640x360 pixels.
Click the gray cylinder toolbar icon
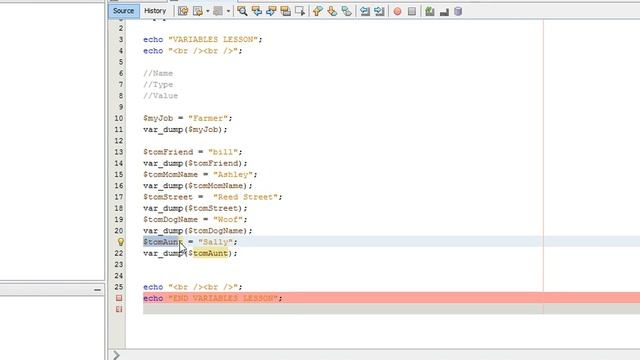click(458, 11)
